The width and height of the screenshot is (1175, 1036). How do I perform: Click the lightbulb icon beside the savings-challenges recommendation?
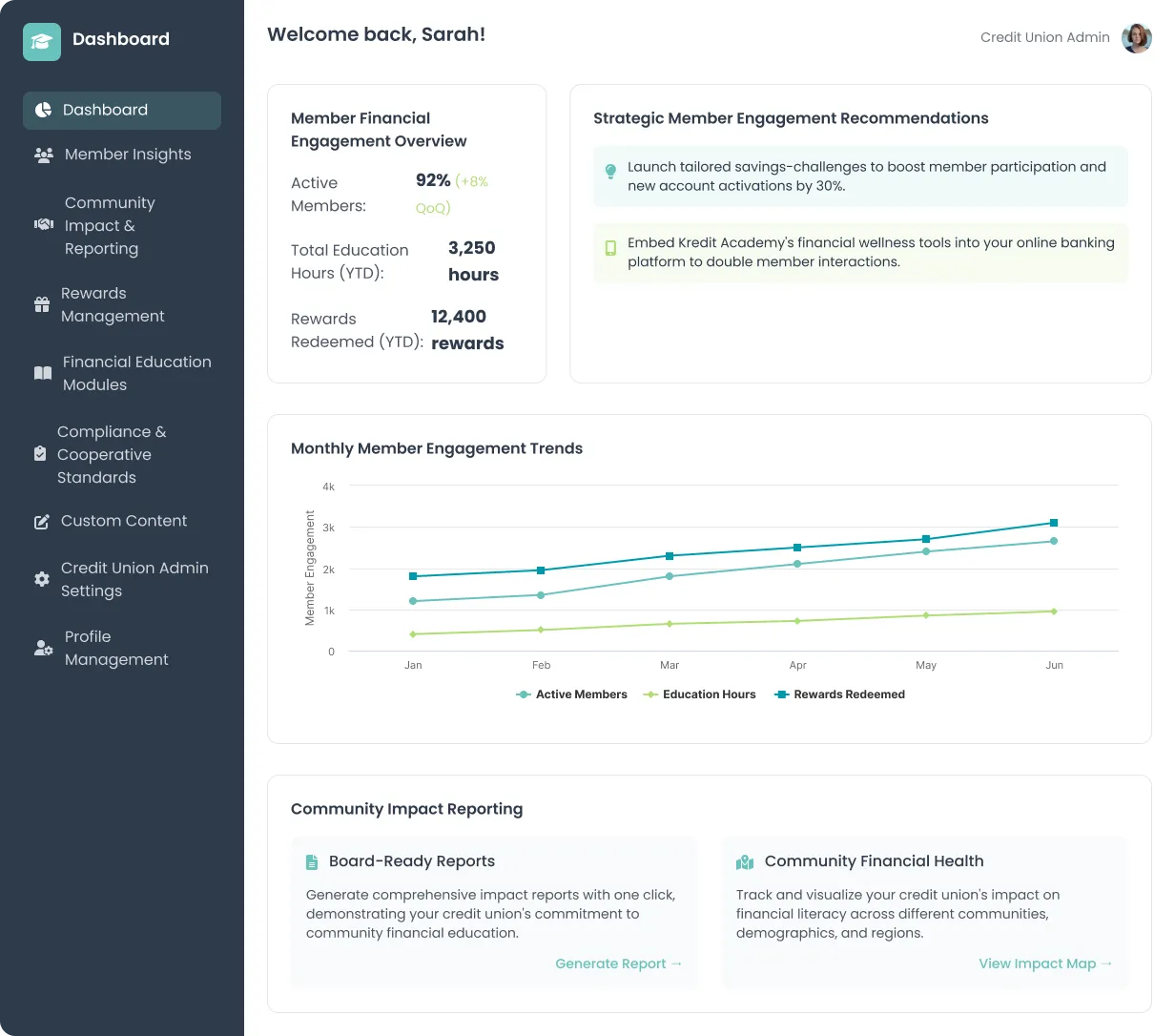pyautogui.click(x=609, y=172)
